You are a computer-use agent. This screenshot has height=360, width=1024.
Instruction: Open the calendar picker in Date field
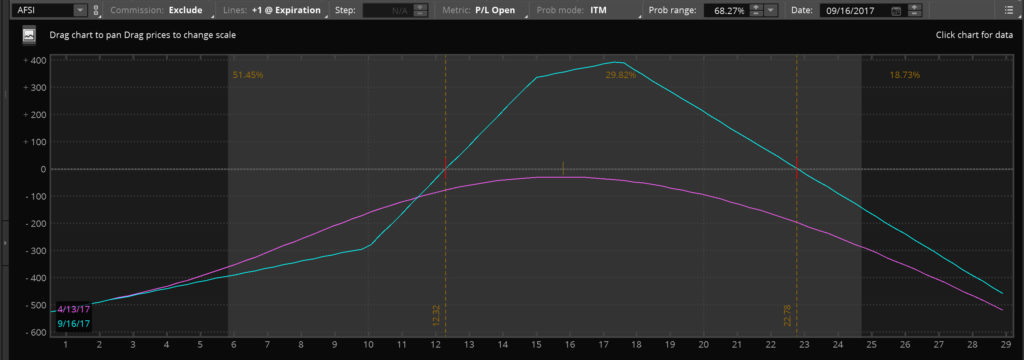pos(895,11)
